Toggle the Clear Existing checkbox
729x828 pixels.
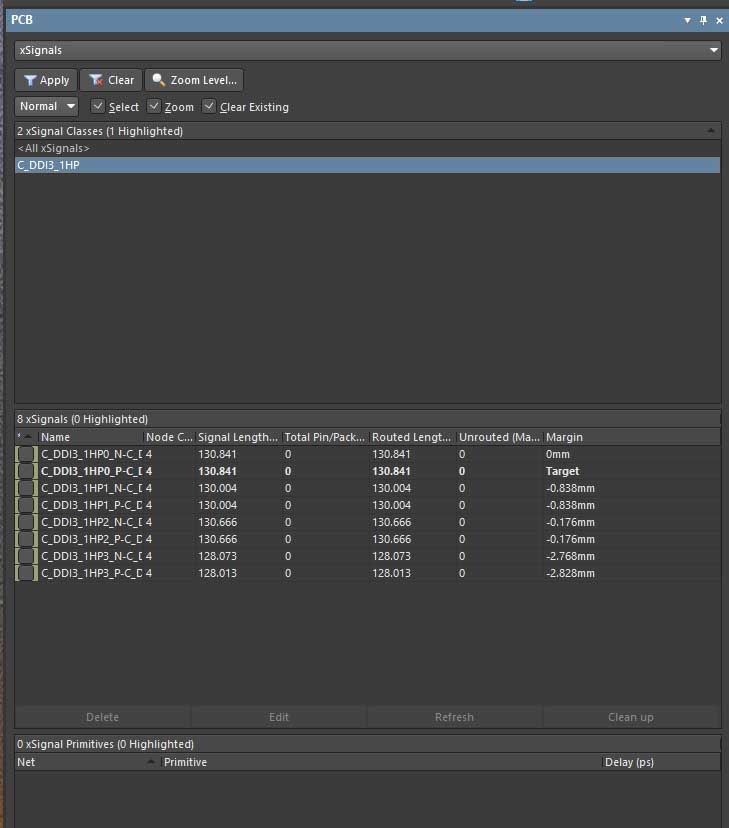click(210, 106)
